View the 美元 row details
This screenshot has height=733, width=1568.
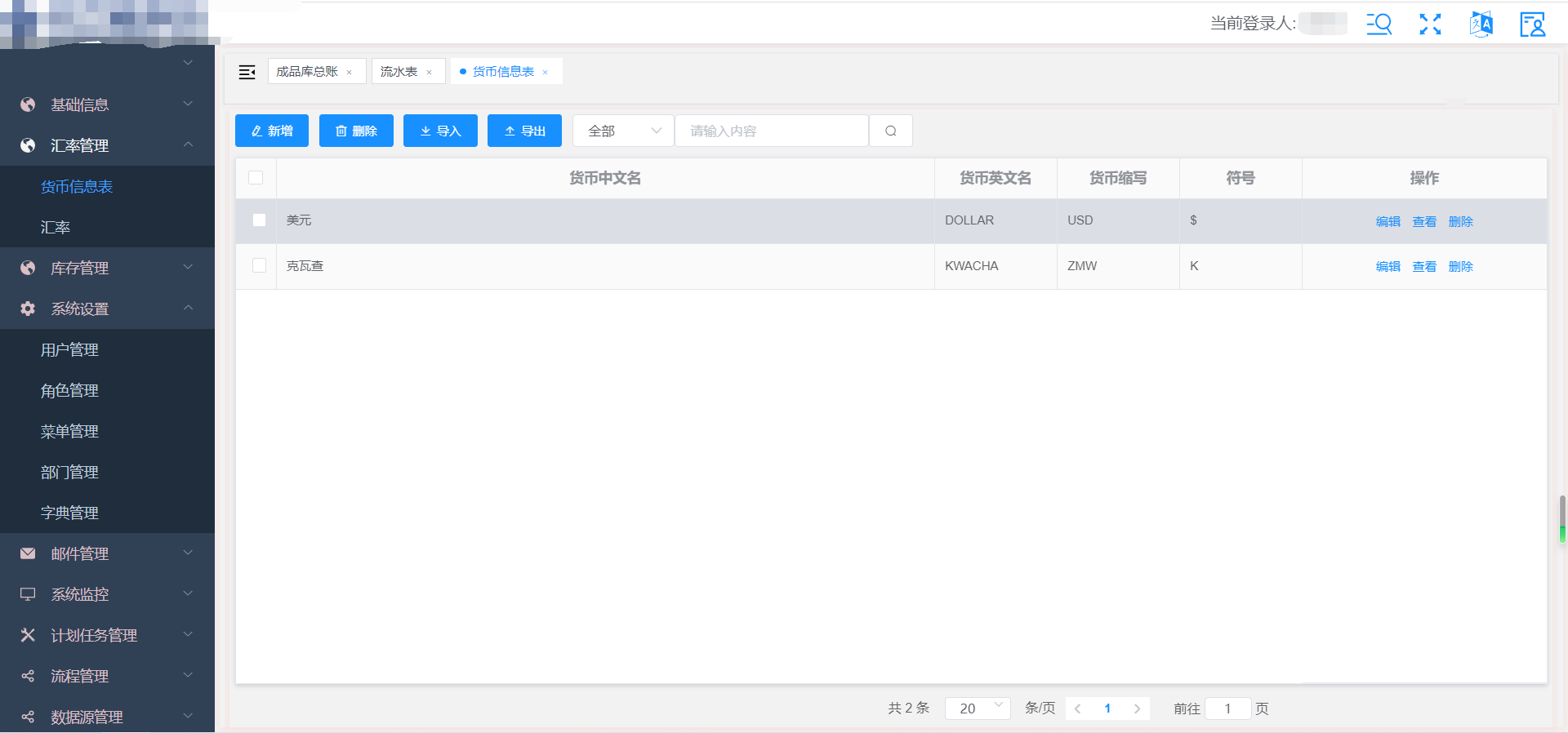click(x=1424, y=221)
